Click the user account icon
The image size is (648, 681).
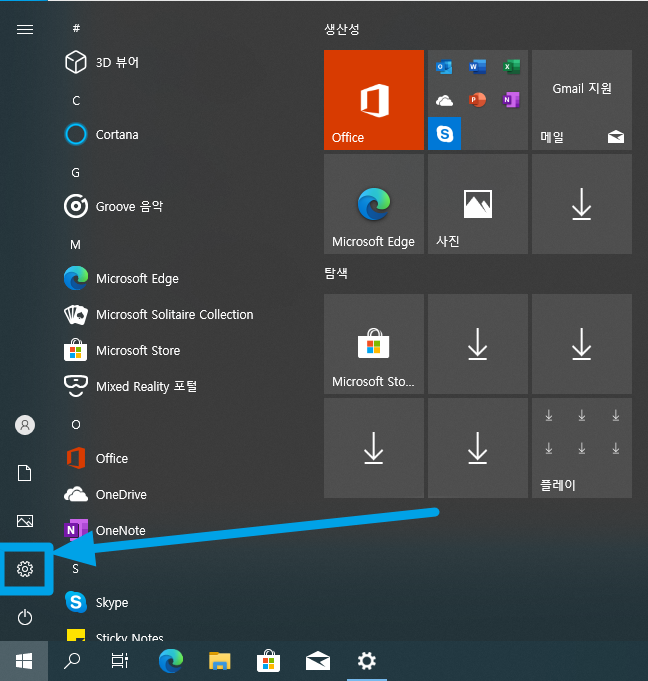coord(25,425)
